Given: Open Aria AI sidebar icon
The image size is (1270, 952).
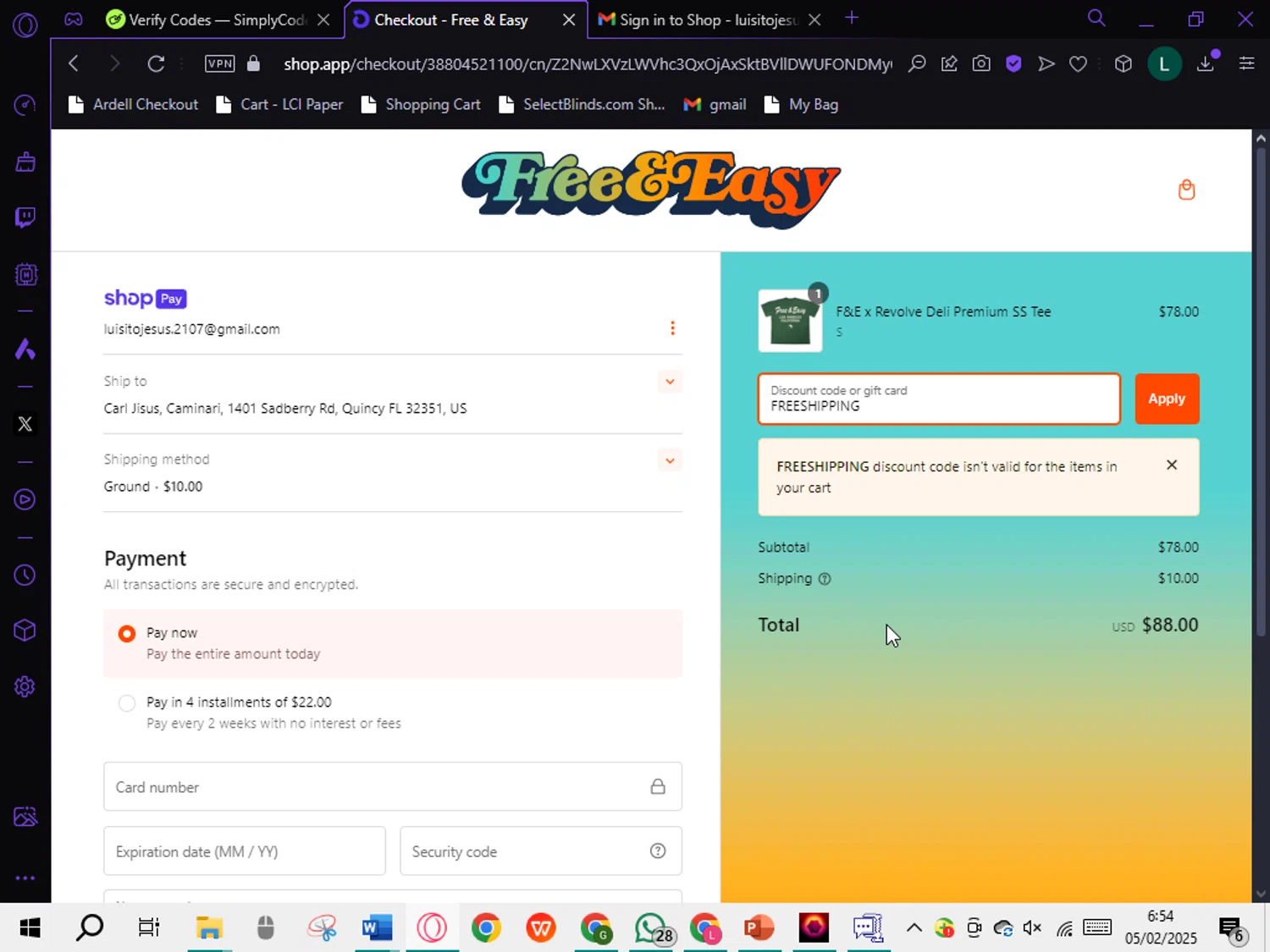Looking at the screenshot, I should [x=25, y=349].
